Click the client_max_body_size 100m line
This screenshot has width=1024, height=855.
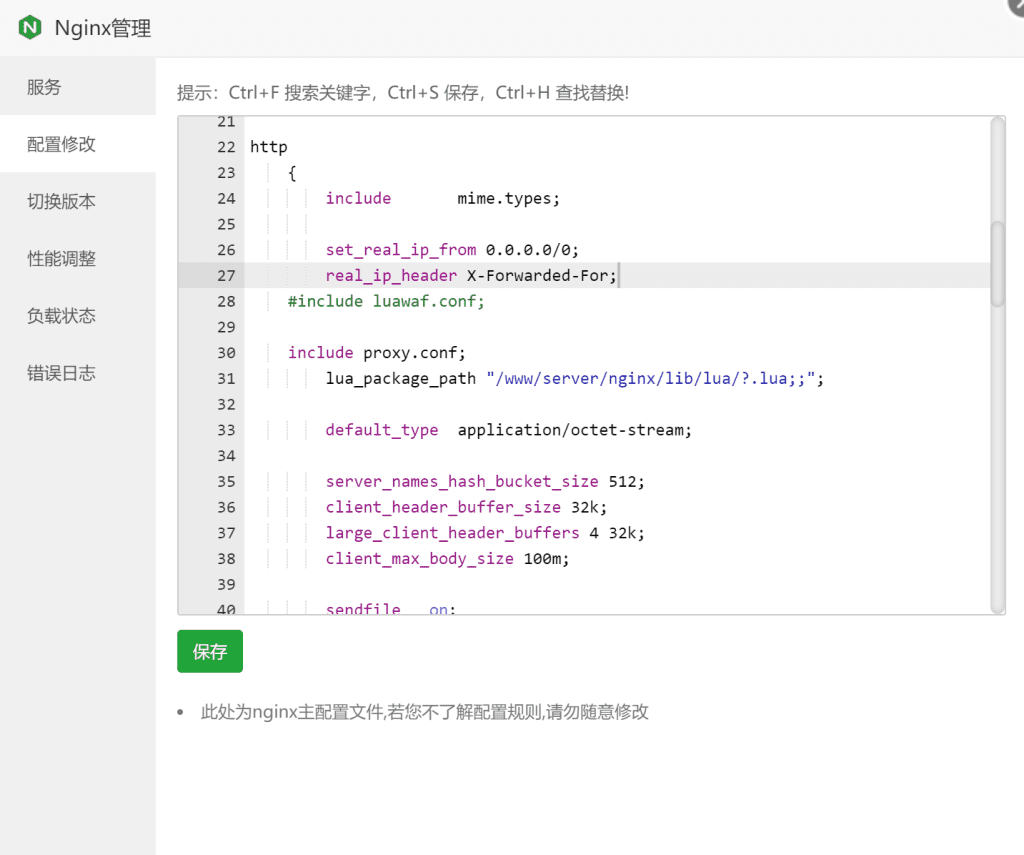tap(446, 559)
